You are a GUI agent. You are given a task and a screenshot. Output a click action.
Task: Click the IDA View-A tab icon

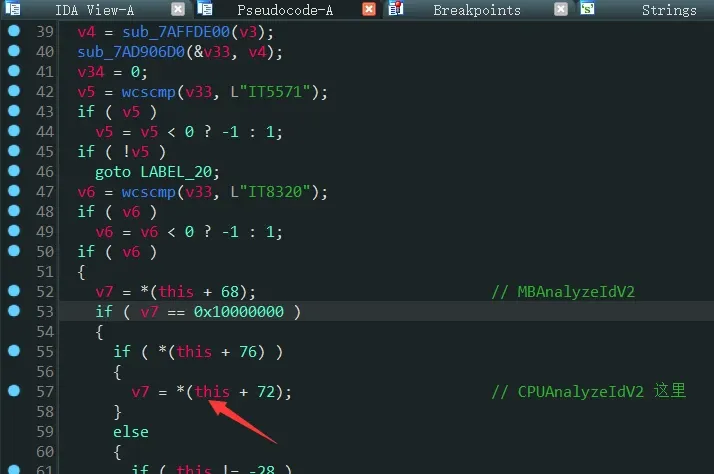click(x=13, y=8)
